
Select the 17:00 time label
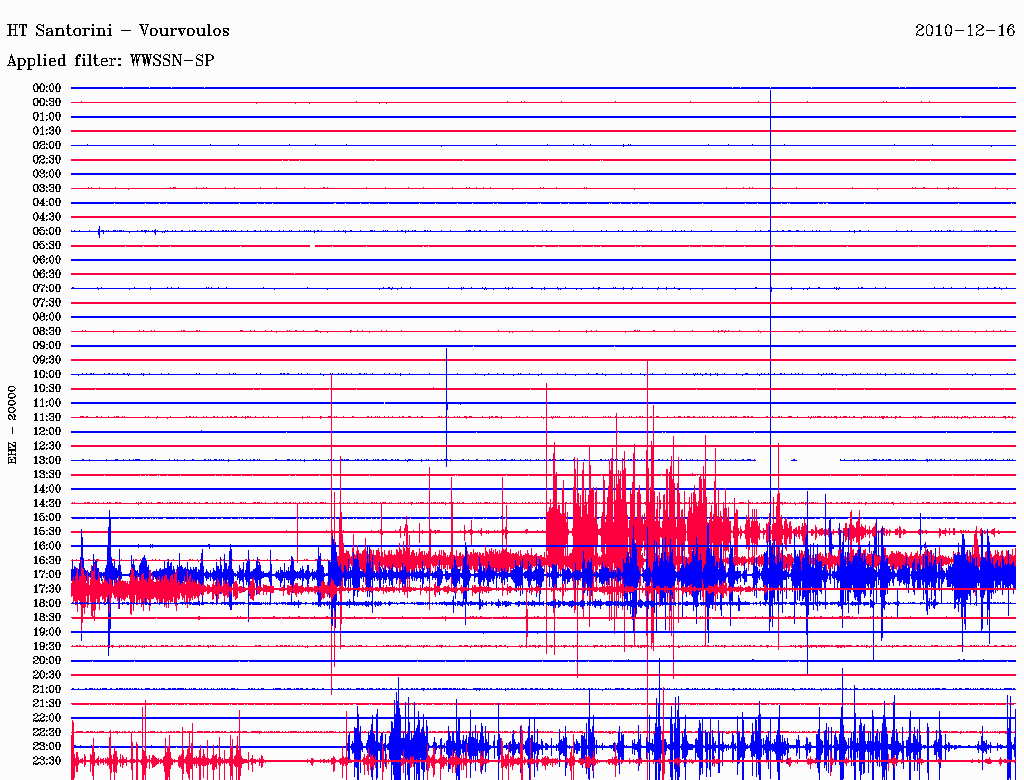pyautogui.click(x=47, y=575)
